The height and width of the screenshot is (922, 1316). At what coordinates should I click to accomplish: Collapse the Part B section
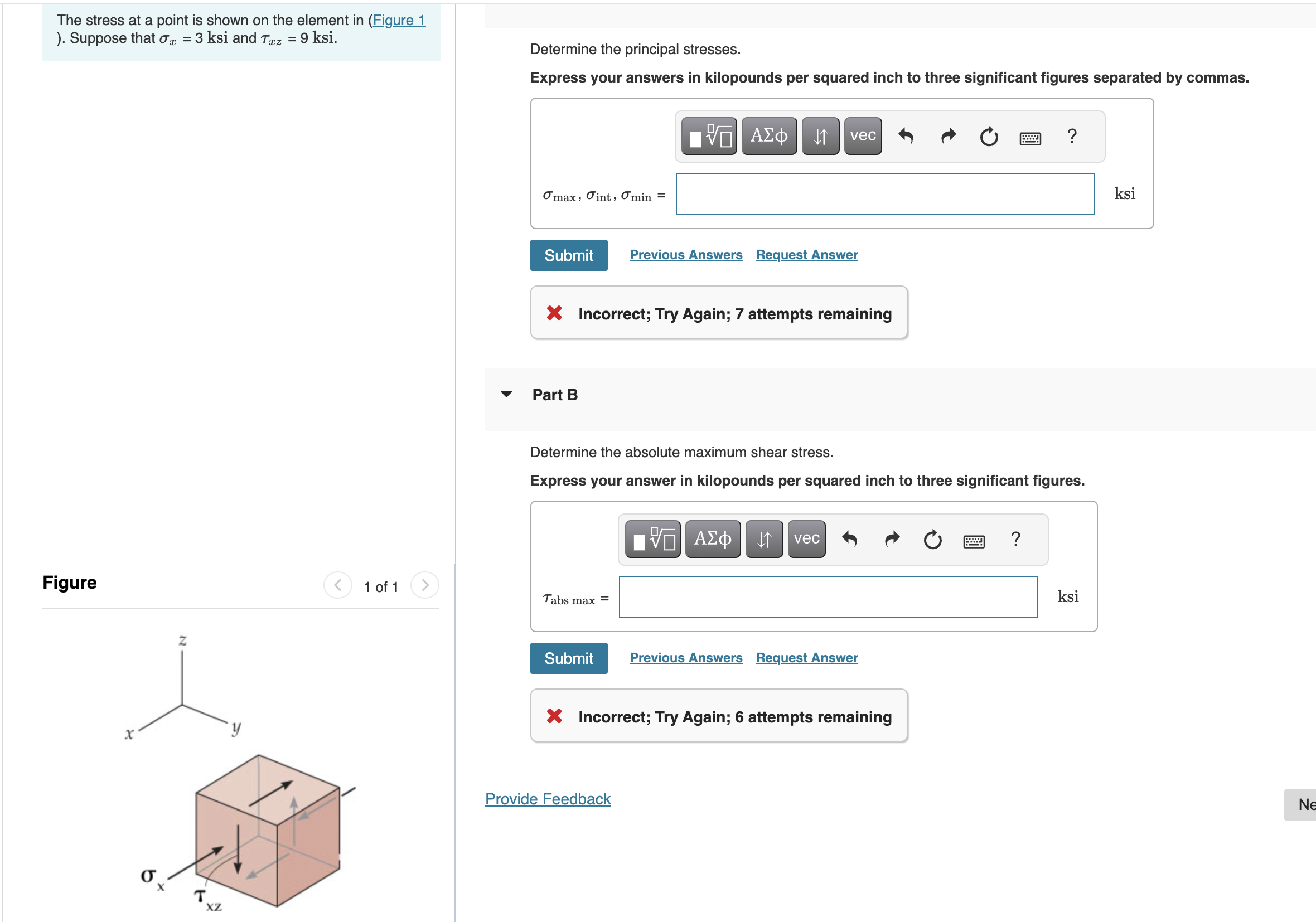tap(507, 394)
